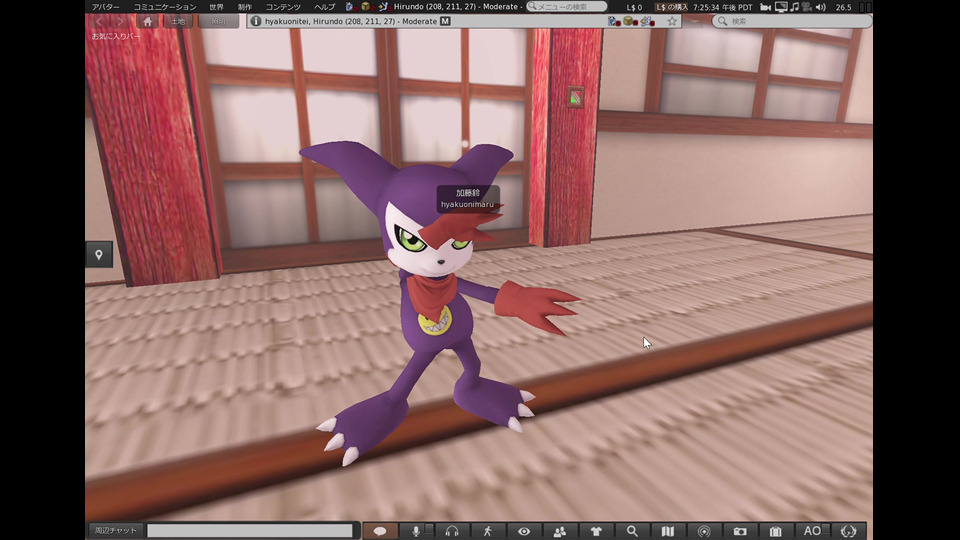Click the 7:25:34 午後 PDT clock
This screenshot has width=960, height=540.
point(722,7)
